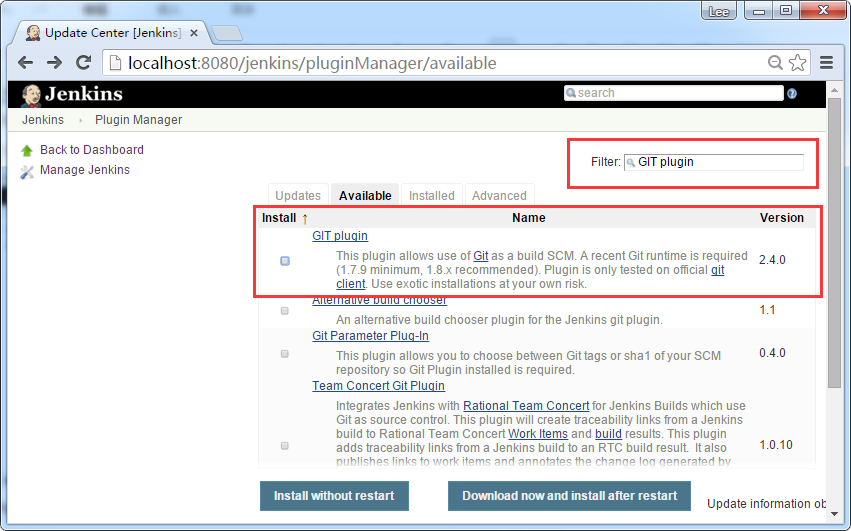The image size is (851, 531).
Task: Click the browser forward arrow
Action: [55, 63]
